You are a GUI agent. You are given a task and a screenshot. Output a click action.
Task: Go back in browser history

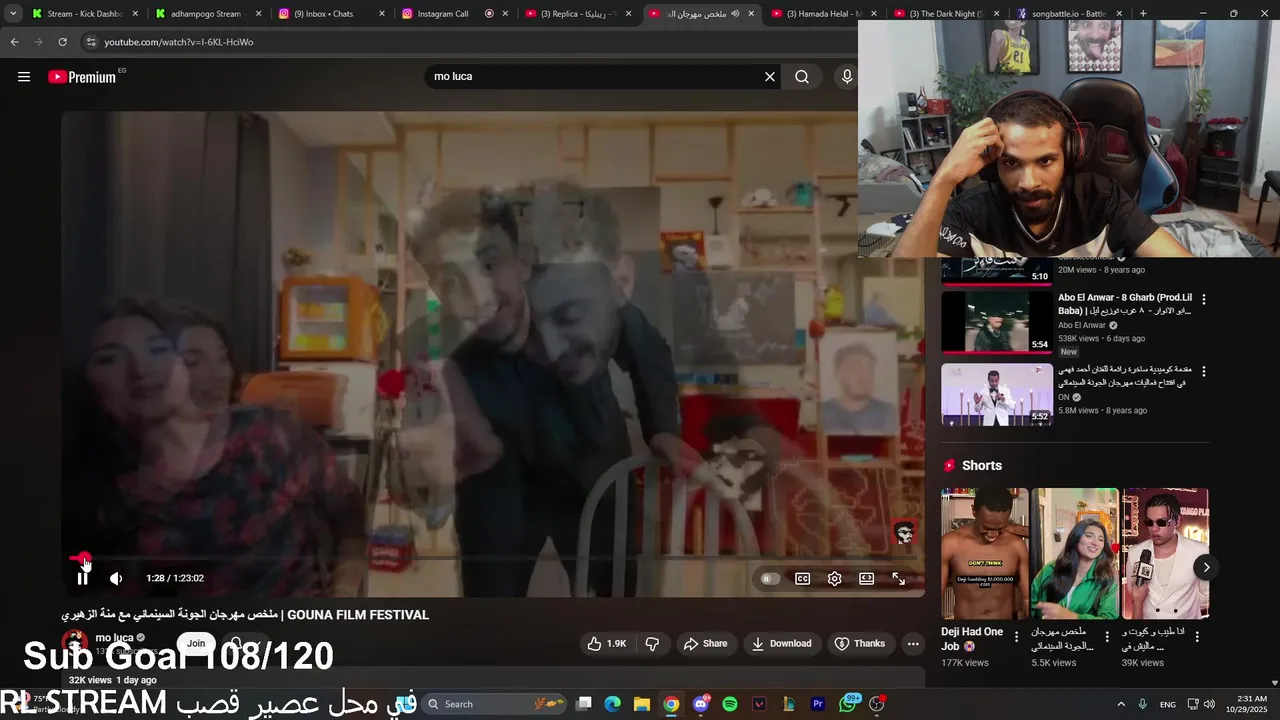click(x=14, y=42)
